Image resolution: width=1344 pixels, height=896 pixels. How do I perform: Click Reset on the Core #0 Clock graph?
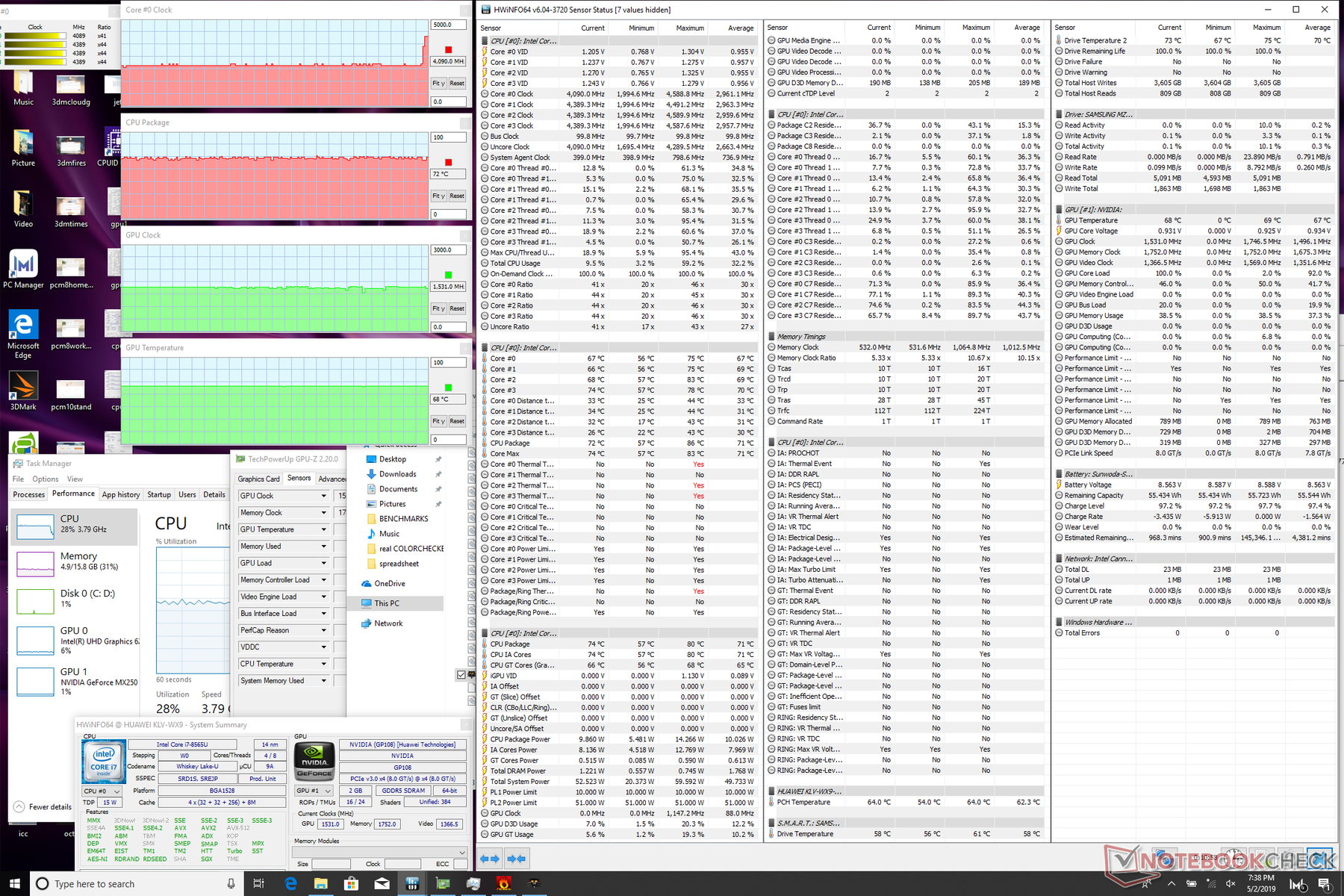click(x=457, y=84)
